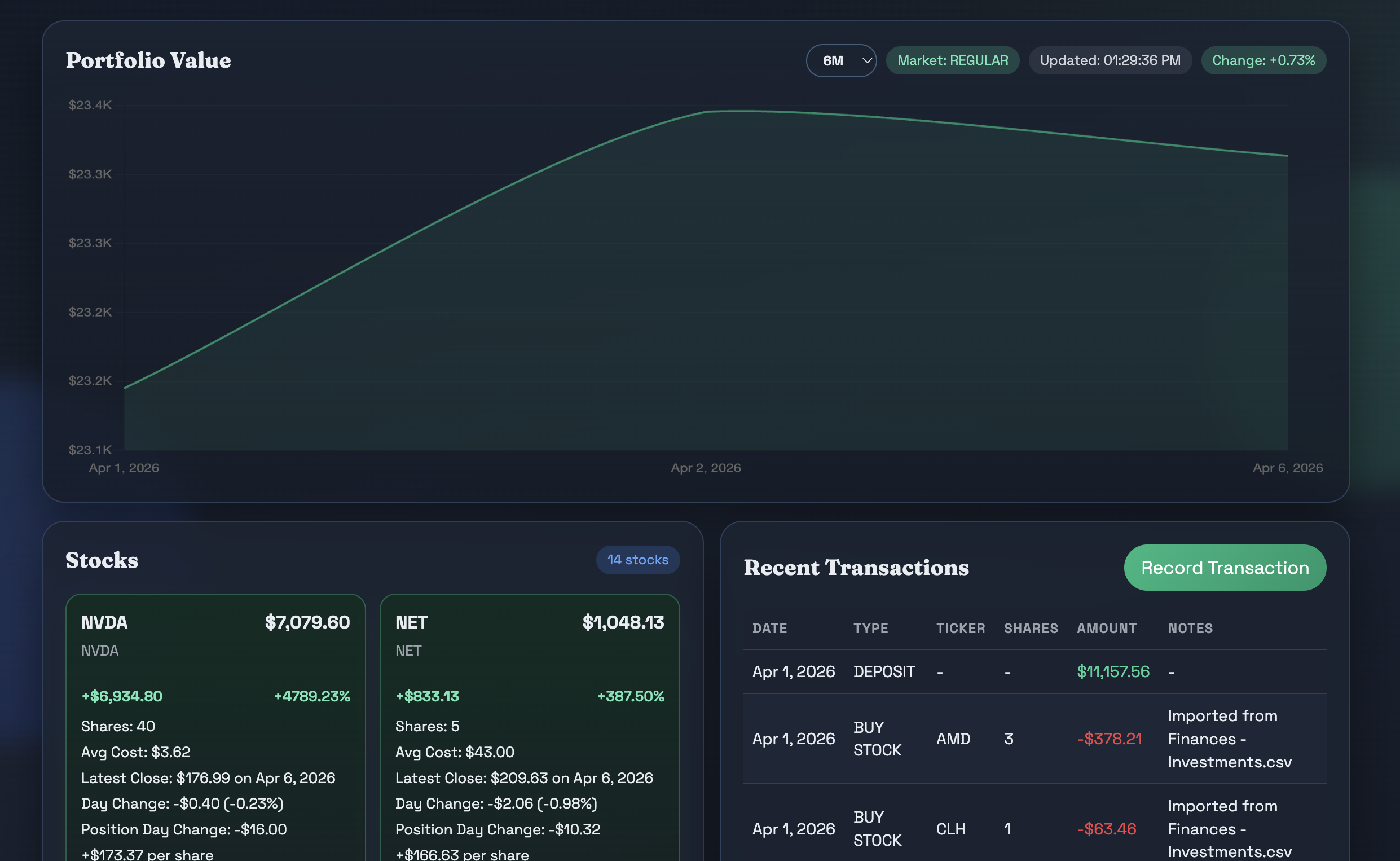This screenshot has height=861, width=1400.
Task: Click the 14 stocks count badge
Action: tap(637, 560)
